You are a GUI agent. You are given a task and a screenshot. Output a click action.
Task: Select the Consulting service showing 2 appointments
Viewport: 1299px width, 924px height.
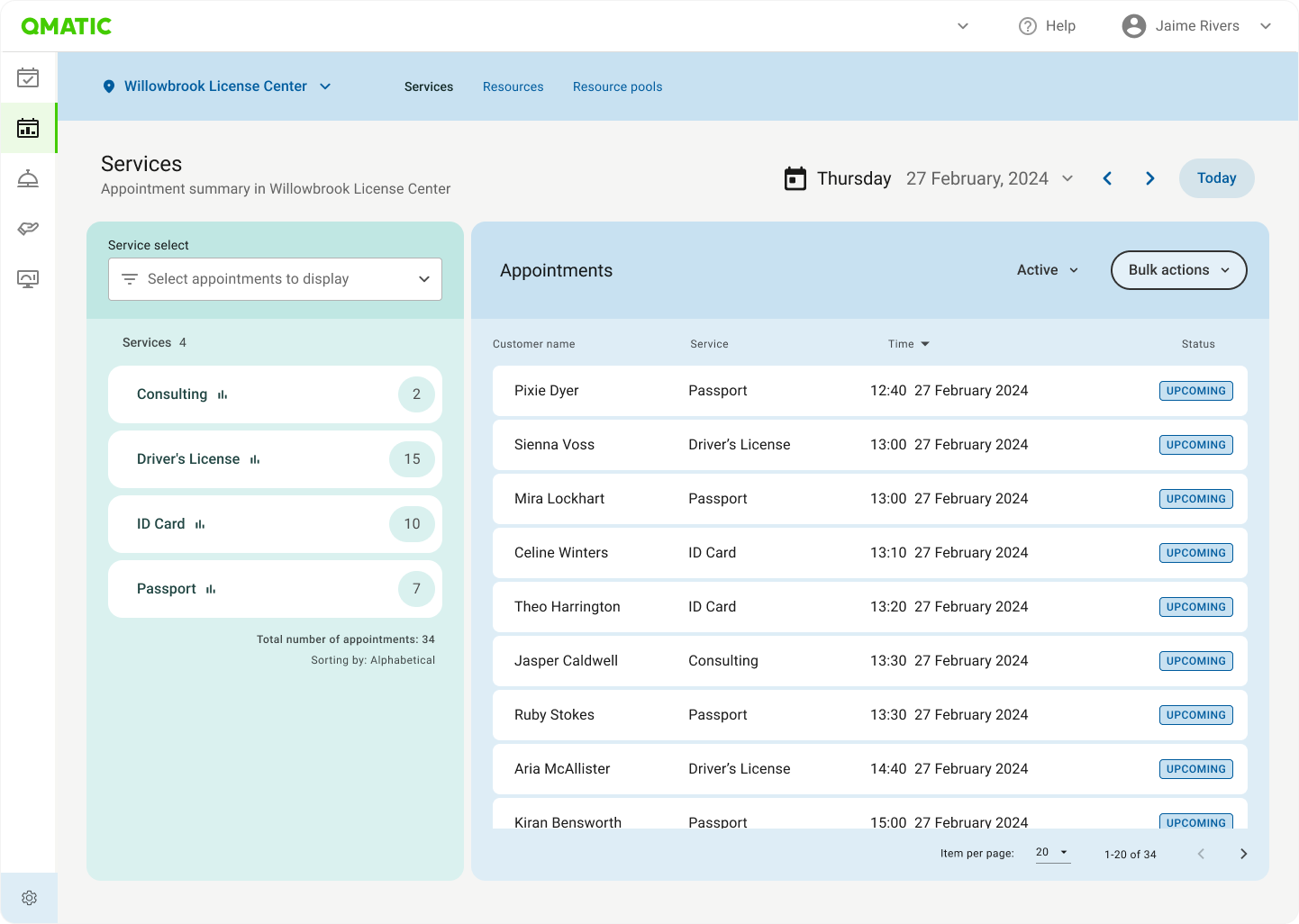275,394
